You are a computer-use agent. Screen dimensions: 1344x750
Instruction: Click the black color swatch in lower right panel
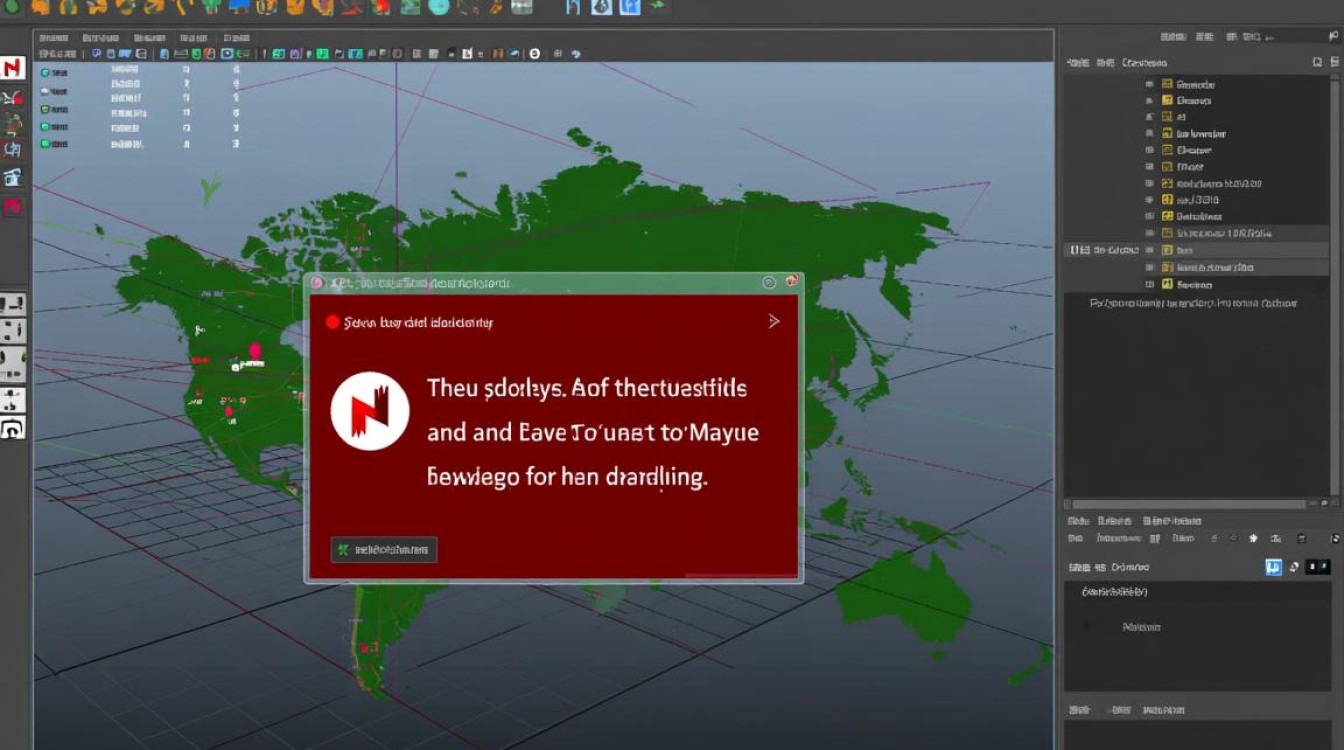pos(1318,567)
